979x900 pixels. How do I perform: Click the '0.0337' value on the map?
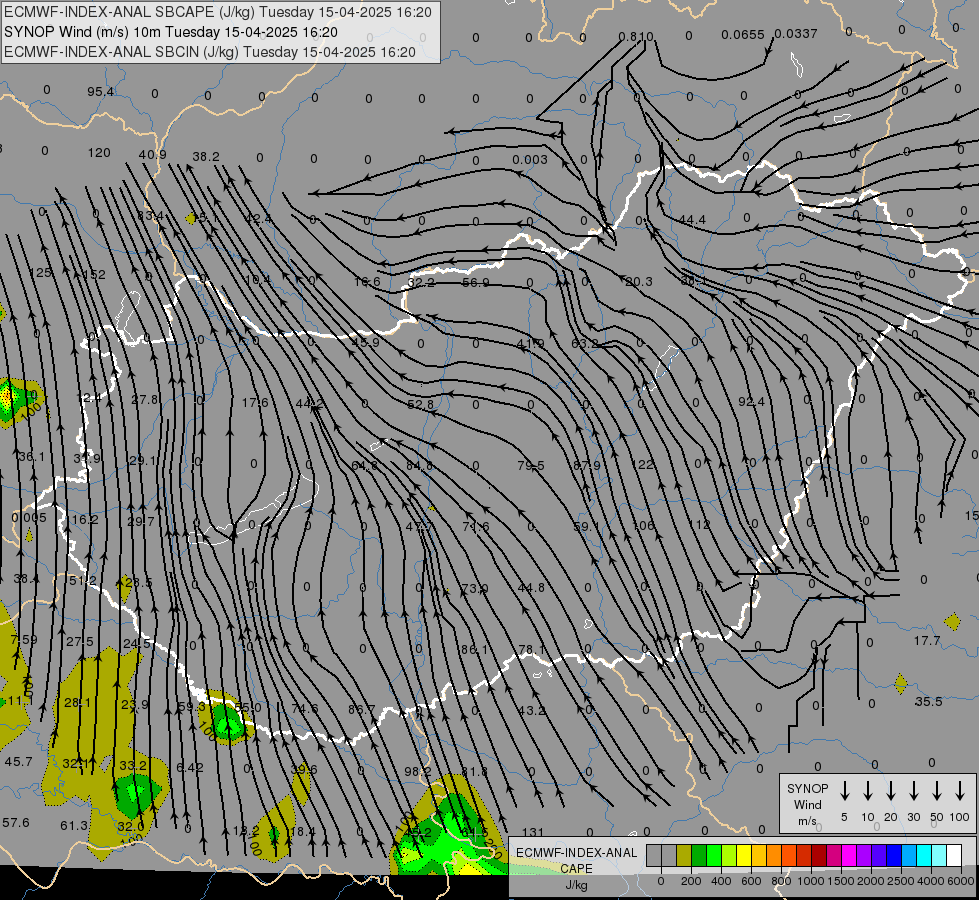coord(796,33)
